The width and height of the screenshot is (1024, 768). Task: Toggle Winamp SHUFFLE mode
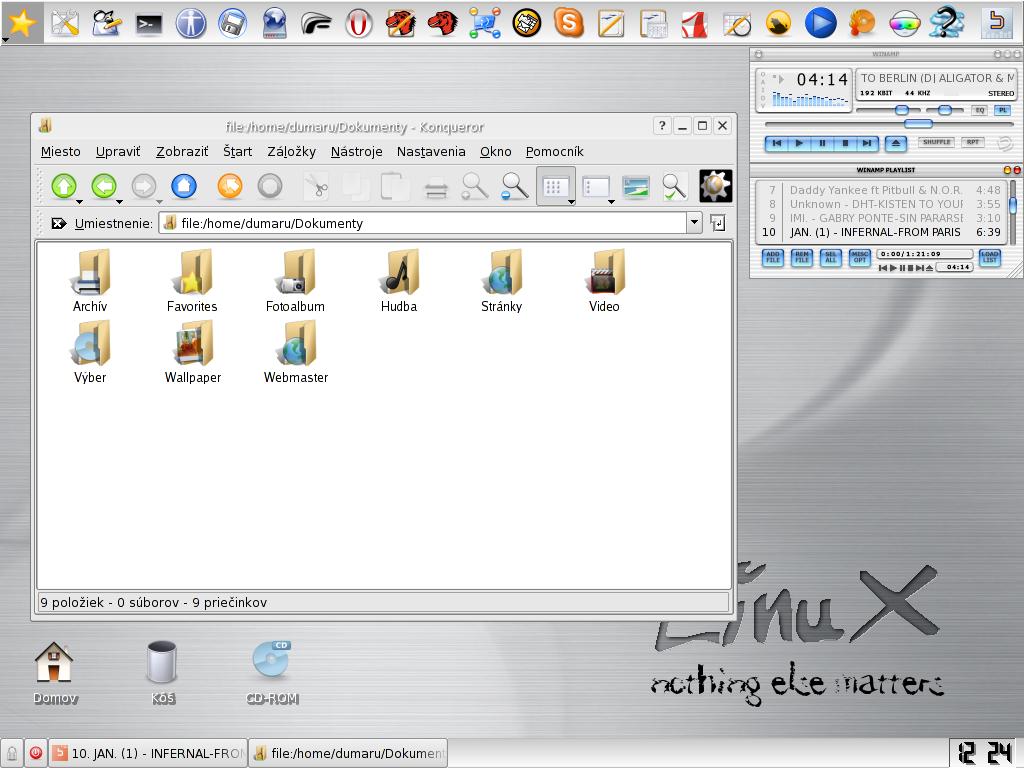pos(936,143)
